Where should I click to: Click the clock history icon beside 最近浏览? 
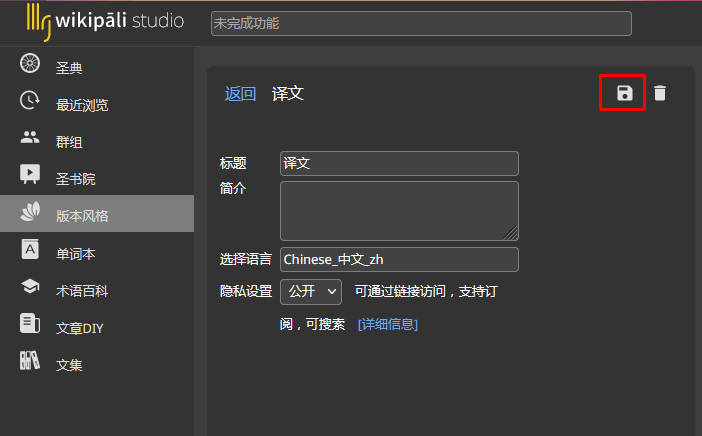coord(30,100)
